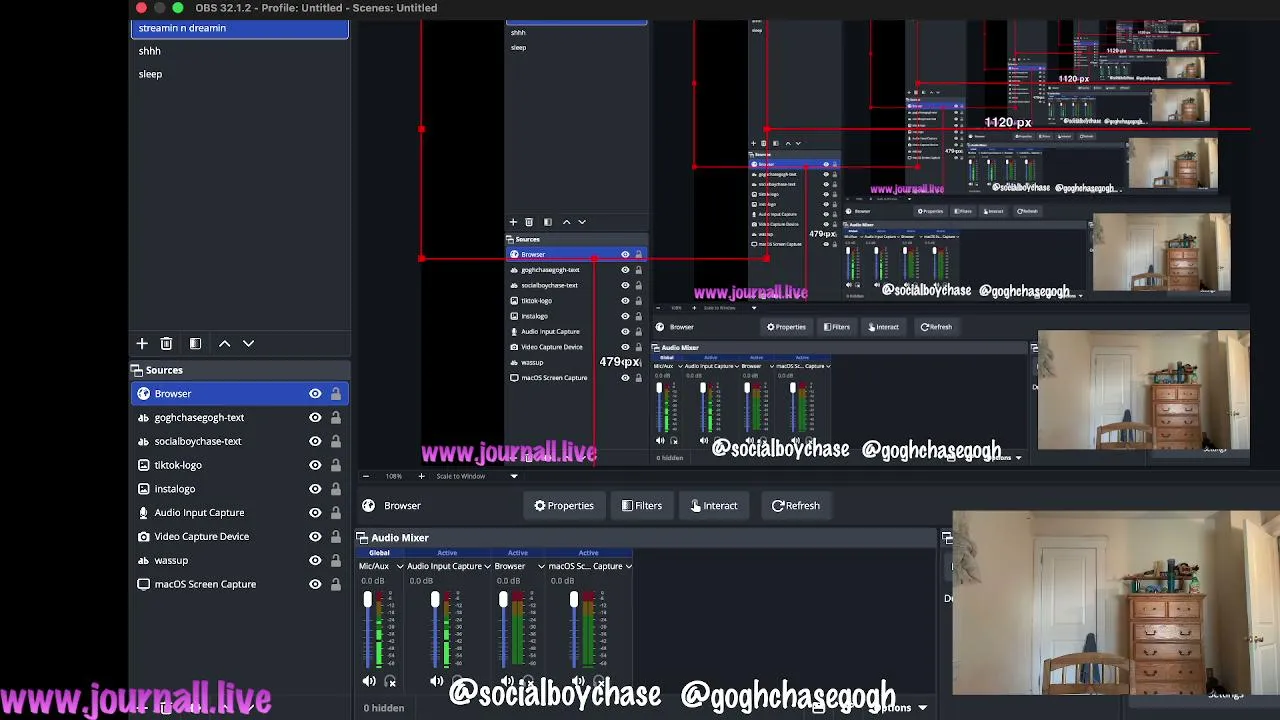
Task: Zoom in the preview with the plus icon
Action: [x=421, y=476]
